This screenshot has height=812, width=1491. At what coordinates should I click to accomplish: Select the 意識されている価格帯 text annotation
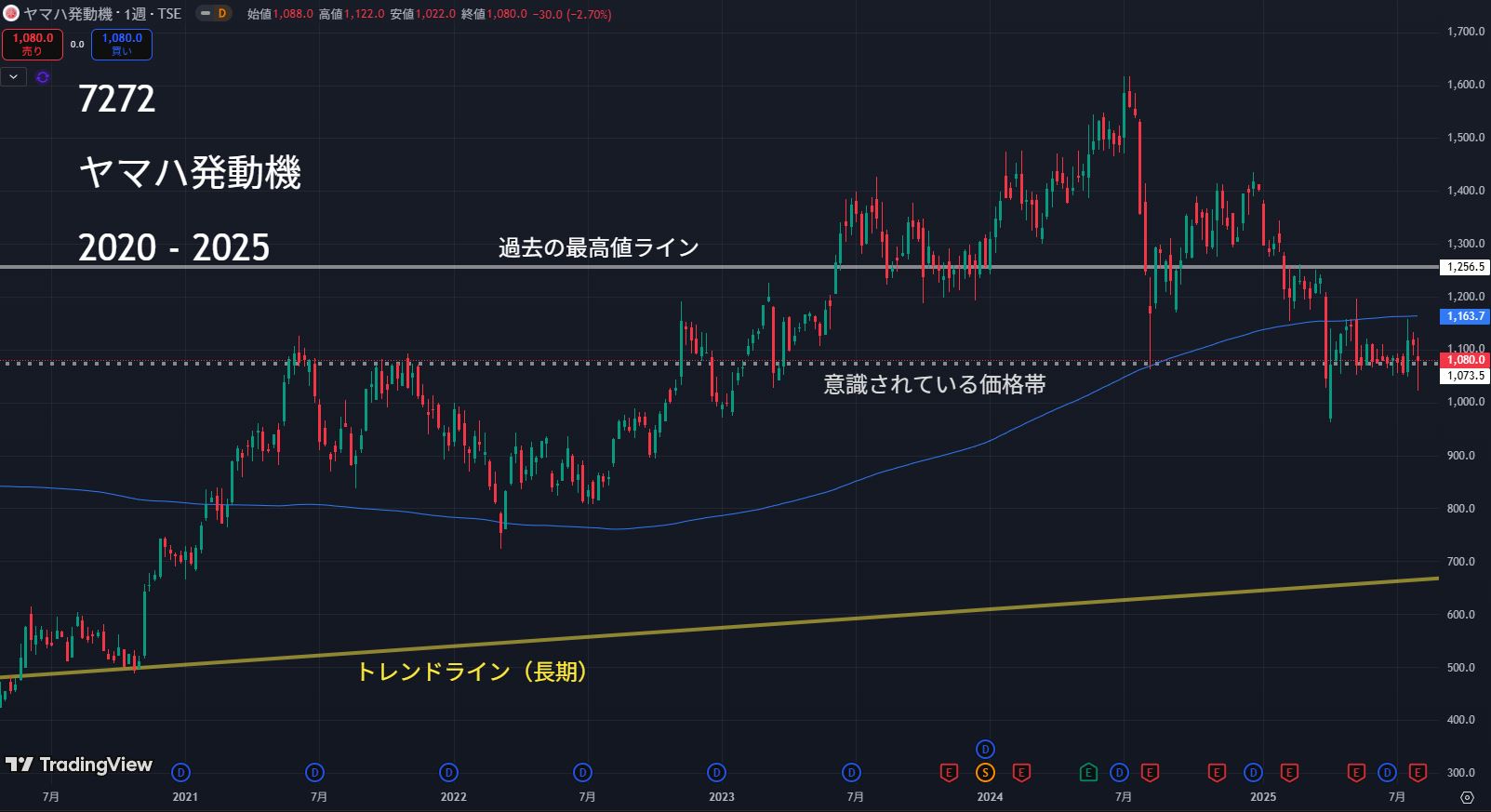934,384
